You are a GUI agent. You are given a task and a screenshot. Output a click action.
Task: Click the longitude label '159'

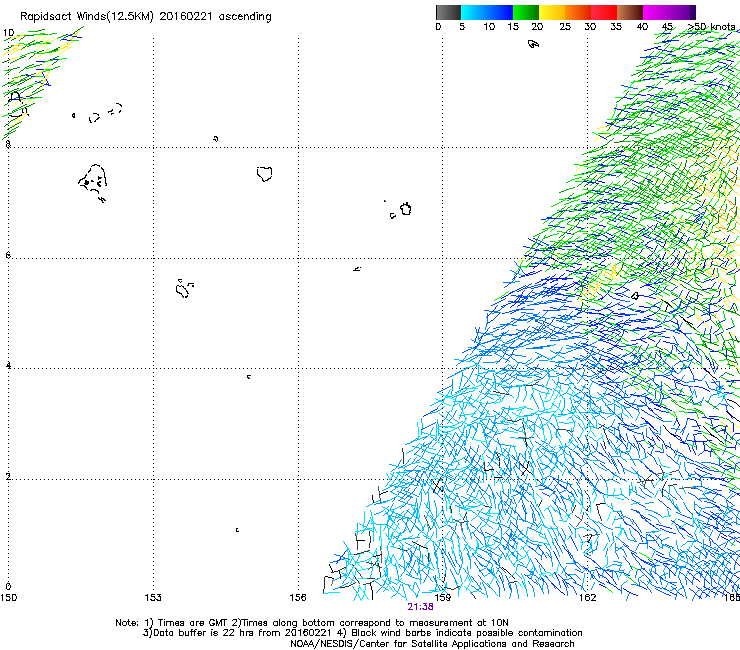tap(443, 598)
